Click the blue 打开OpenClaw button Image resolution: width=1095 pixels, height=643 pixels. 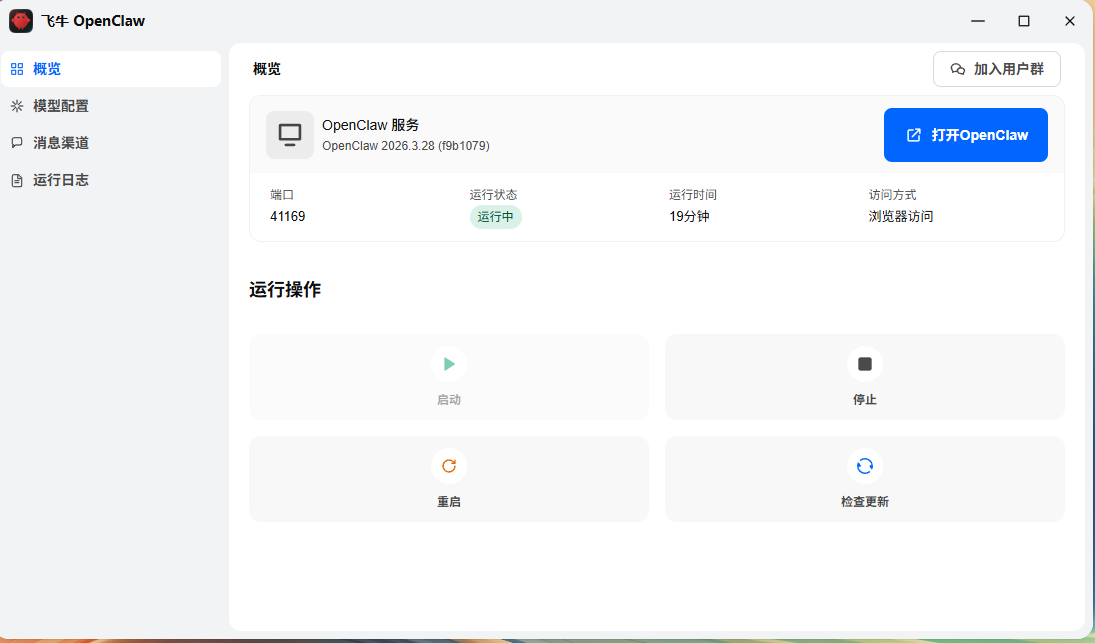(x=966, y=135)
